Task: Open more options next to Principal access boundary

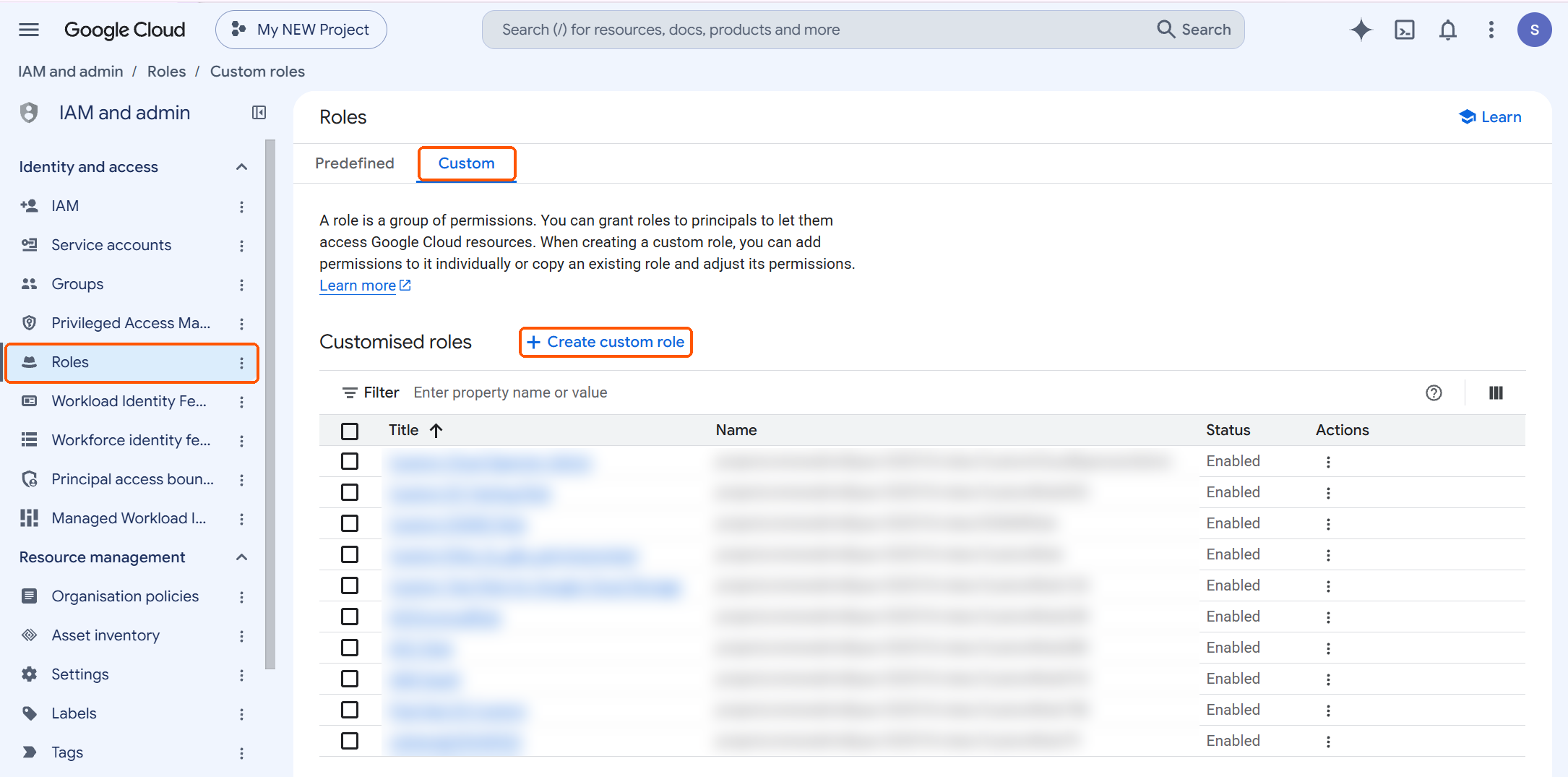Action: [x=241, y=480]
